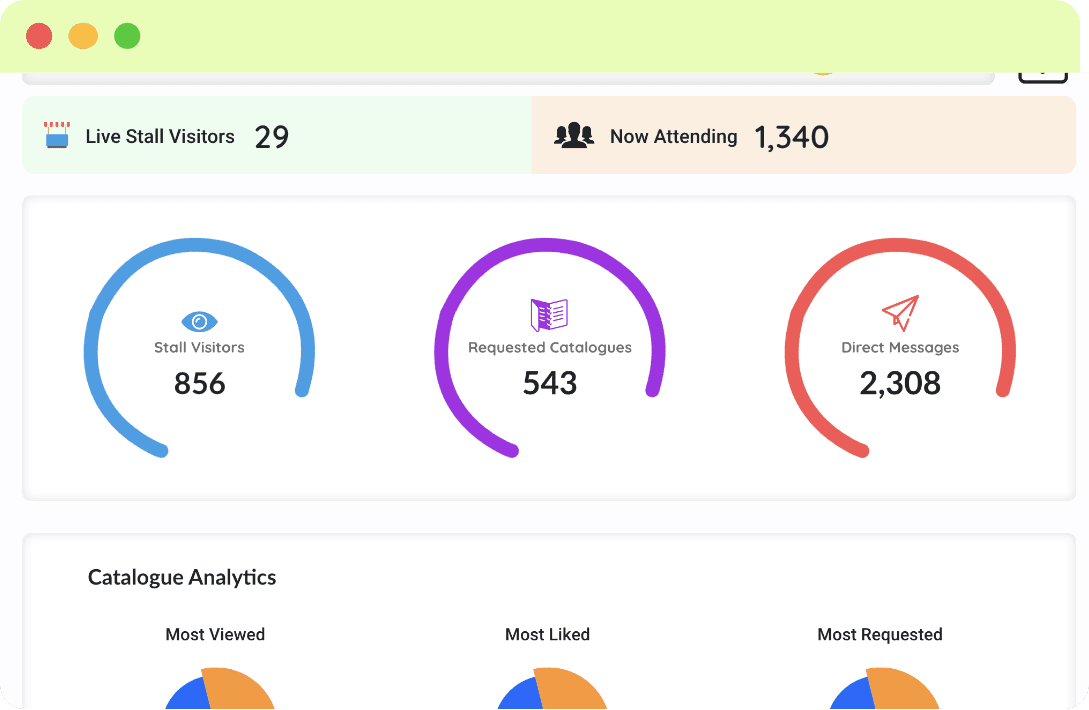The width and height of the screenshot is (1089, 710).
Task: Click the Most Liked pie chart
Action: pos(552,689)
